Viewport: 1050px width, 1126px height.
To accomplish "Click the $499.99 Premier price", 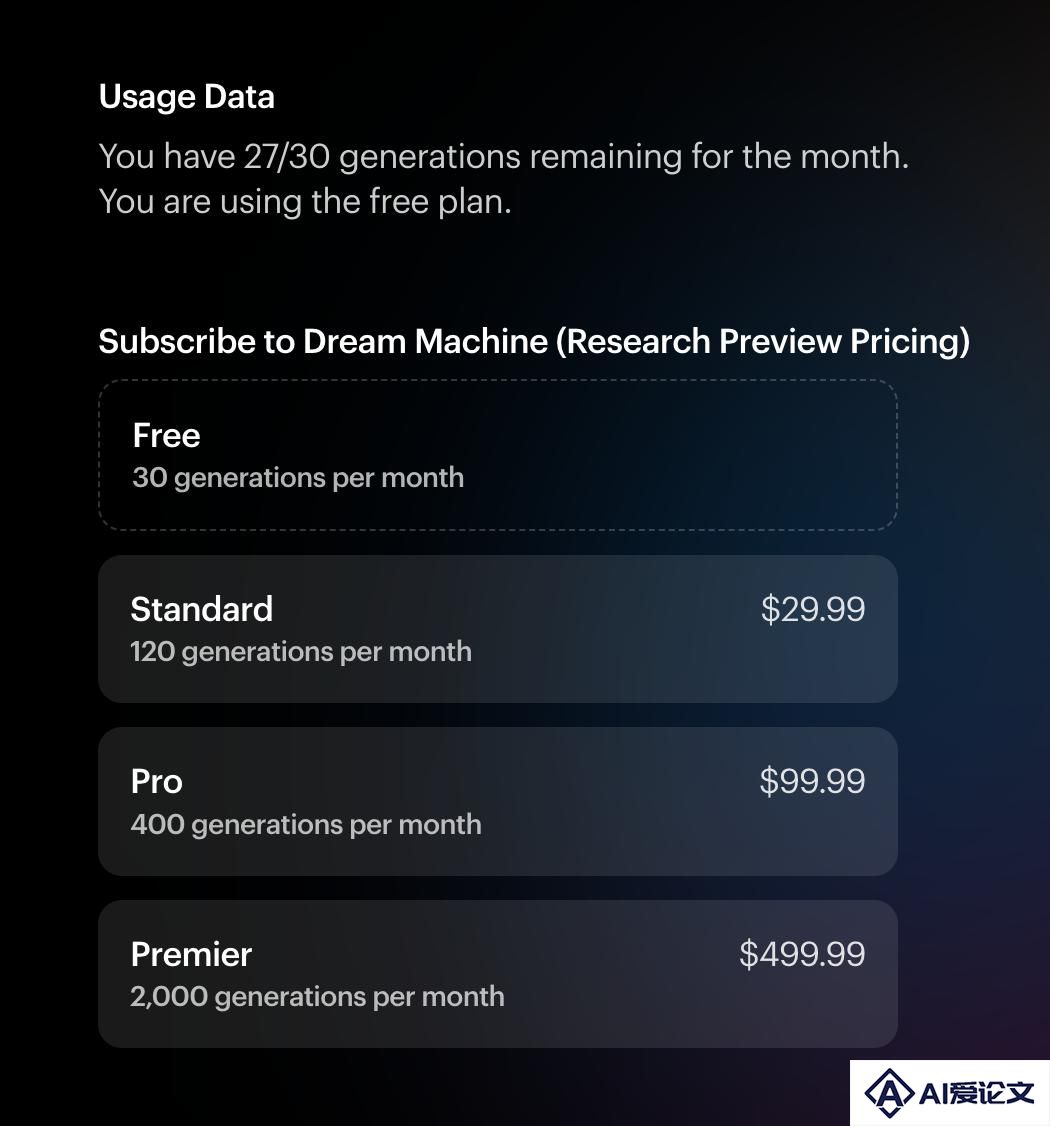I will click(802, 954).
